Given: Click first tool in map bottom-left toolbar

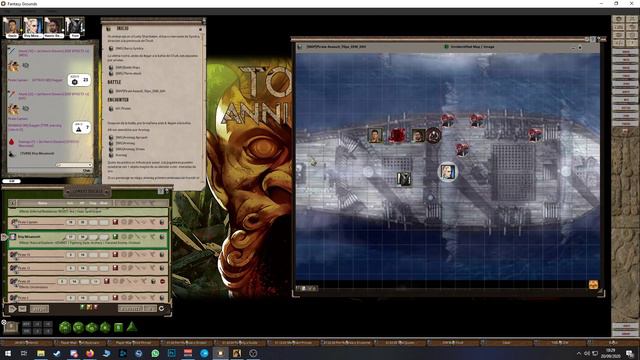Looking at the screenshot, I should 298,288.
